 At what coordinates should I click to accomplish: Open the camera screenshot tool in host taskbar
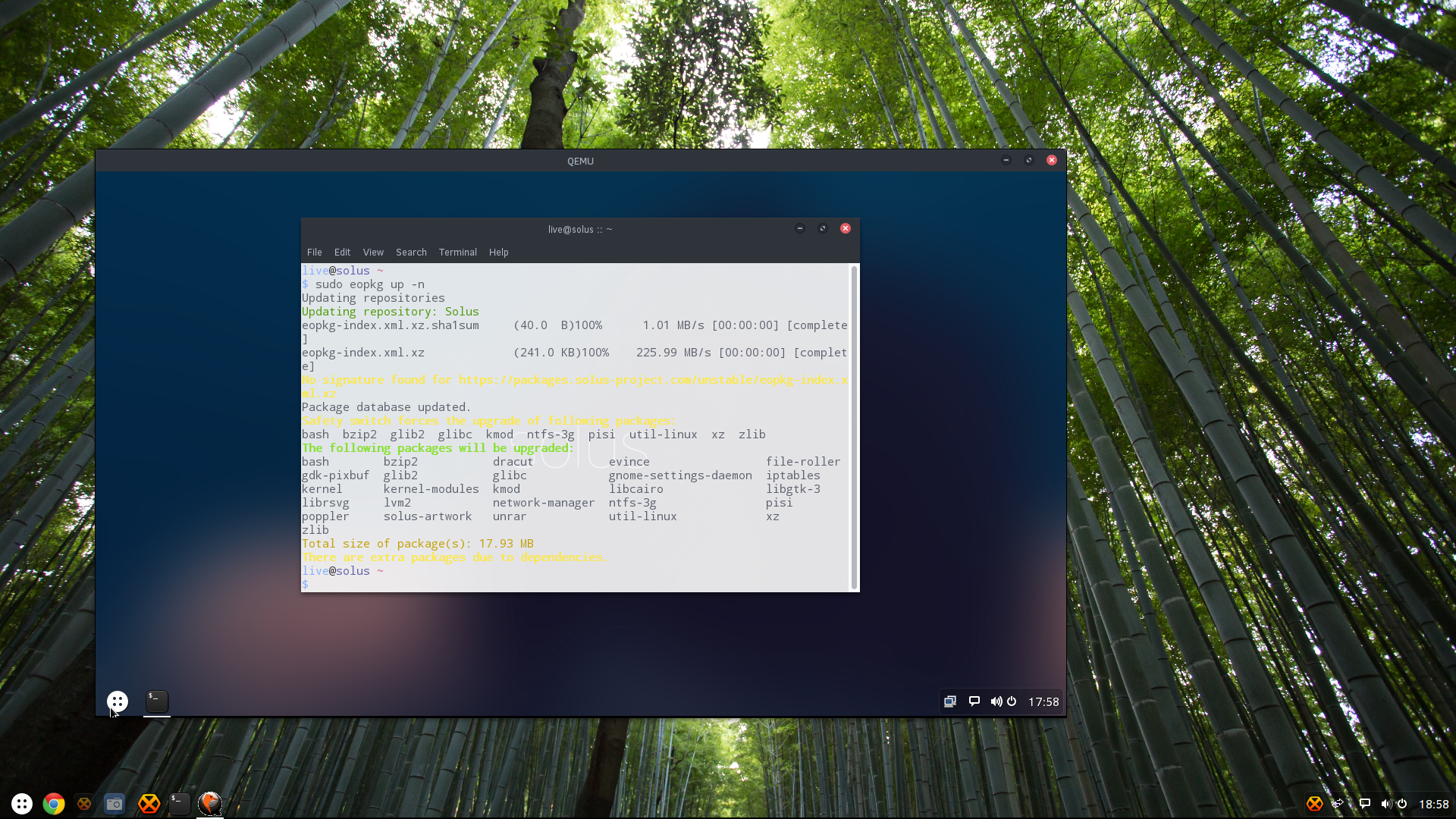[x=115, y=804]
